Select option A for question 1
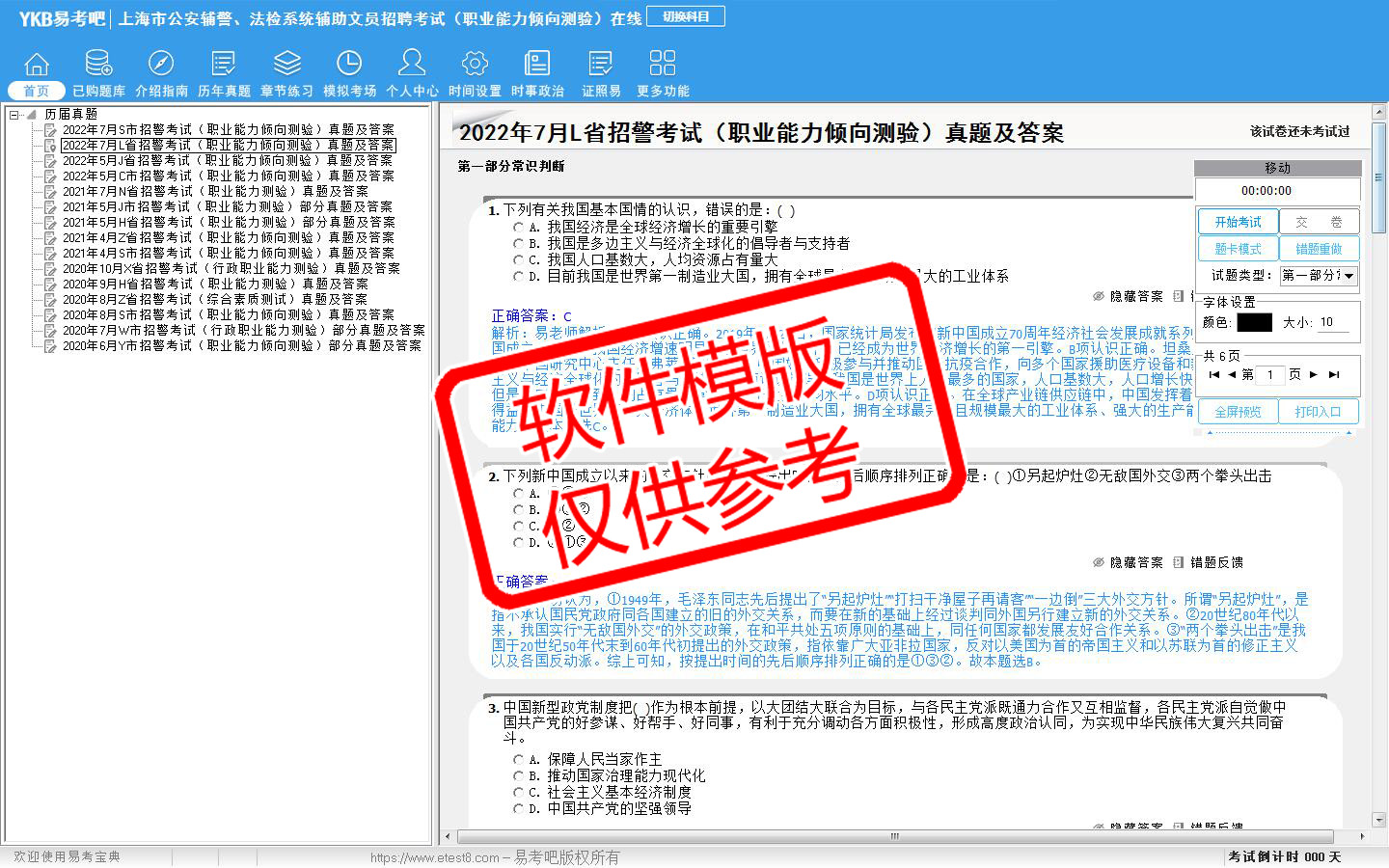This screenshot has width=1389, height=868. click(518, 228)
